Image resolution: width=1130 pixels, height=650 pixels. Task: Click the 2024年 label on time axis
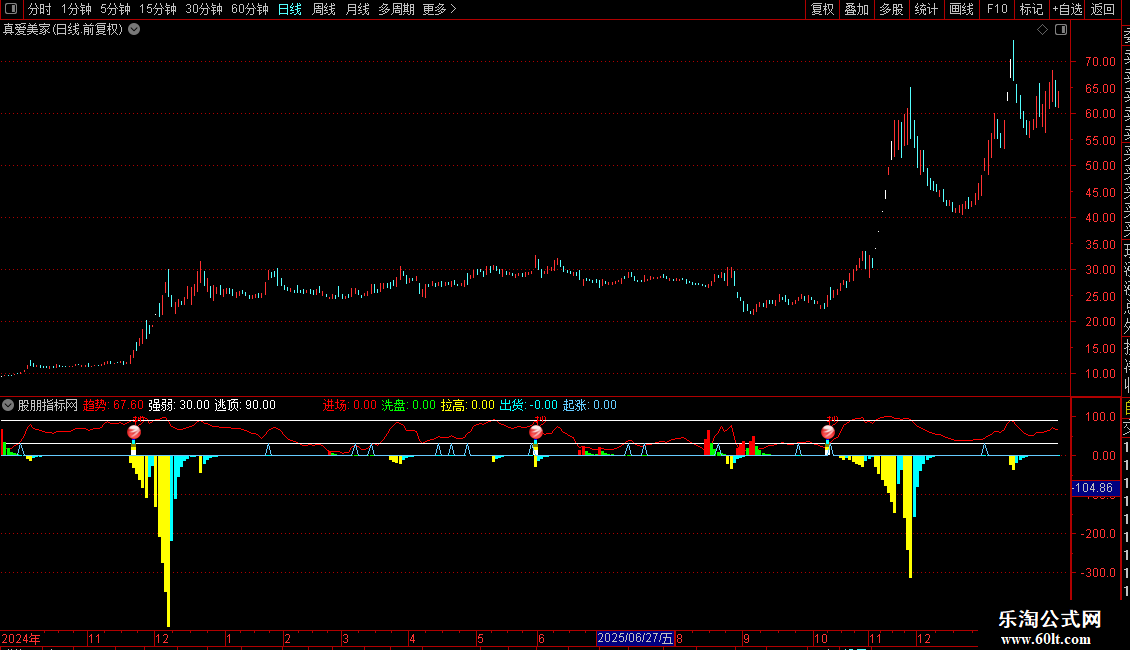pyautogui.click(x=21, y=638)
